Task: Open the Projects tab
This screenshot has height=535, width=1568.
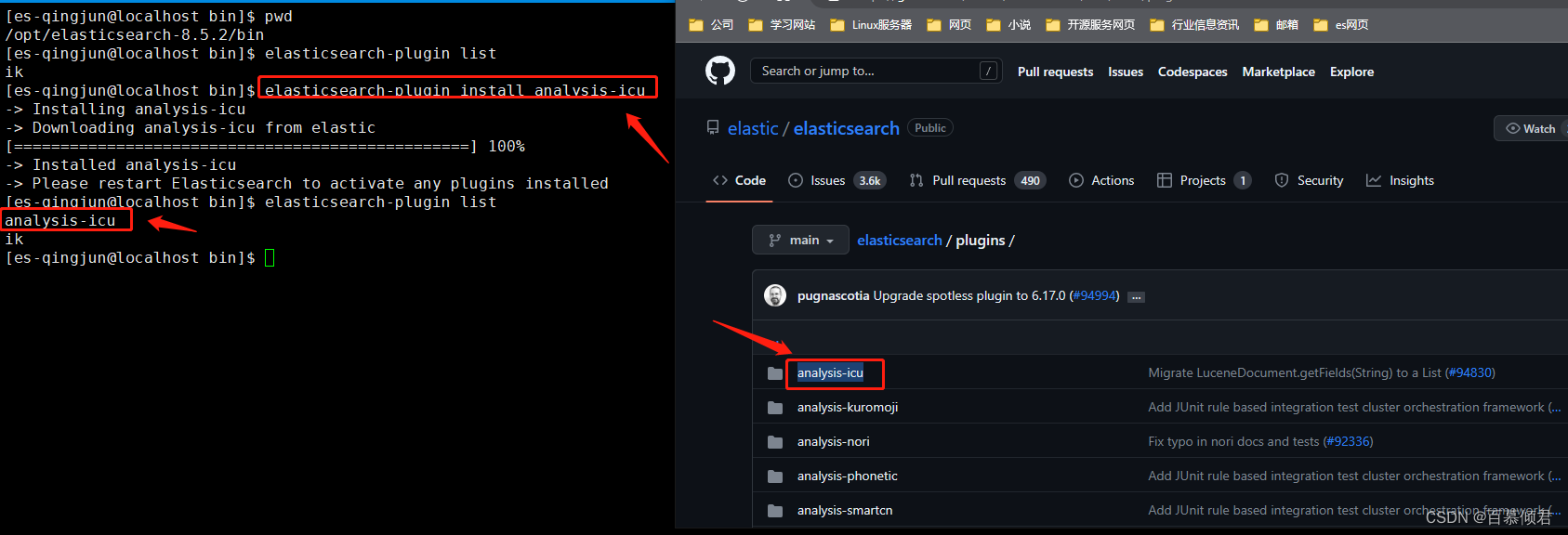Action: pos(1204,180)
